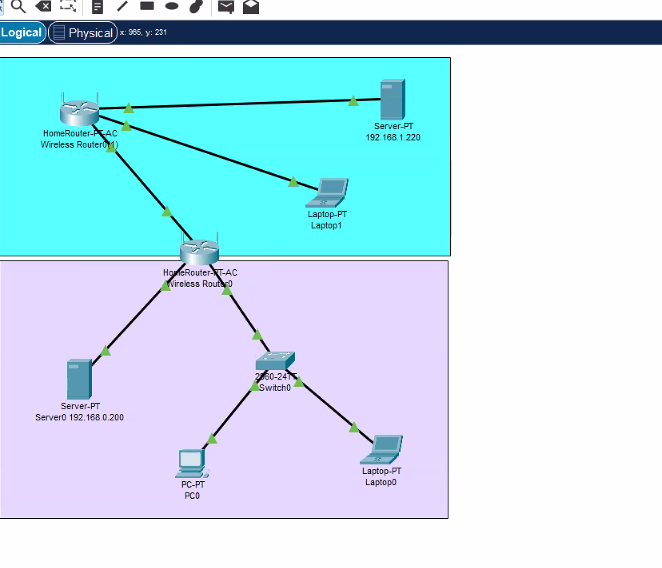Click the 'PC0' label text
662x568 pixels.
pos(192,495)
